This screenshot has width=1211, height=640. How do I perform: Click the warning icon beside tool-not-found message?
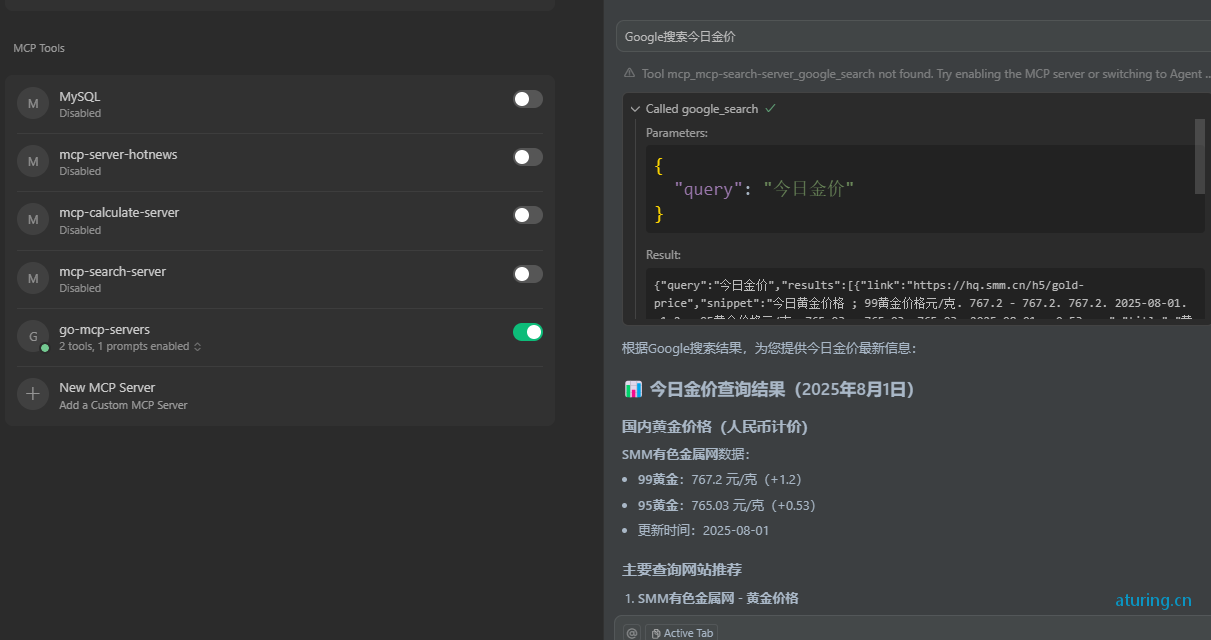629,73
